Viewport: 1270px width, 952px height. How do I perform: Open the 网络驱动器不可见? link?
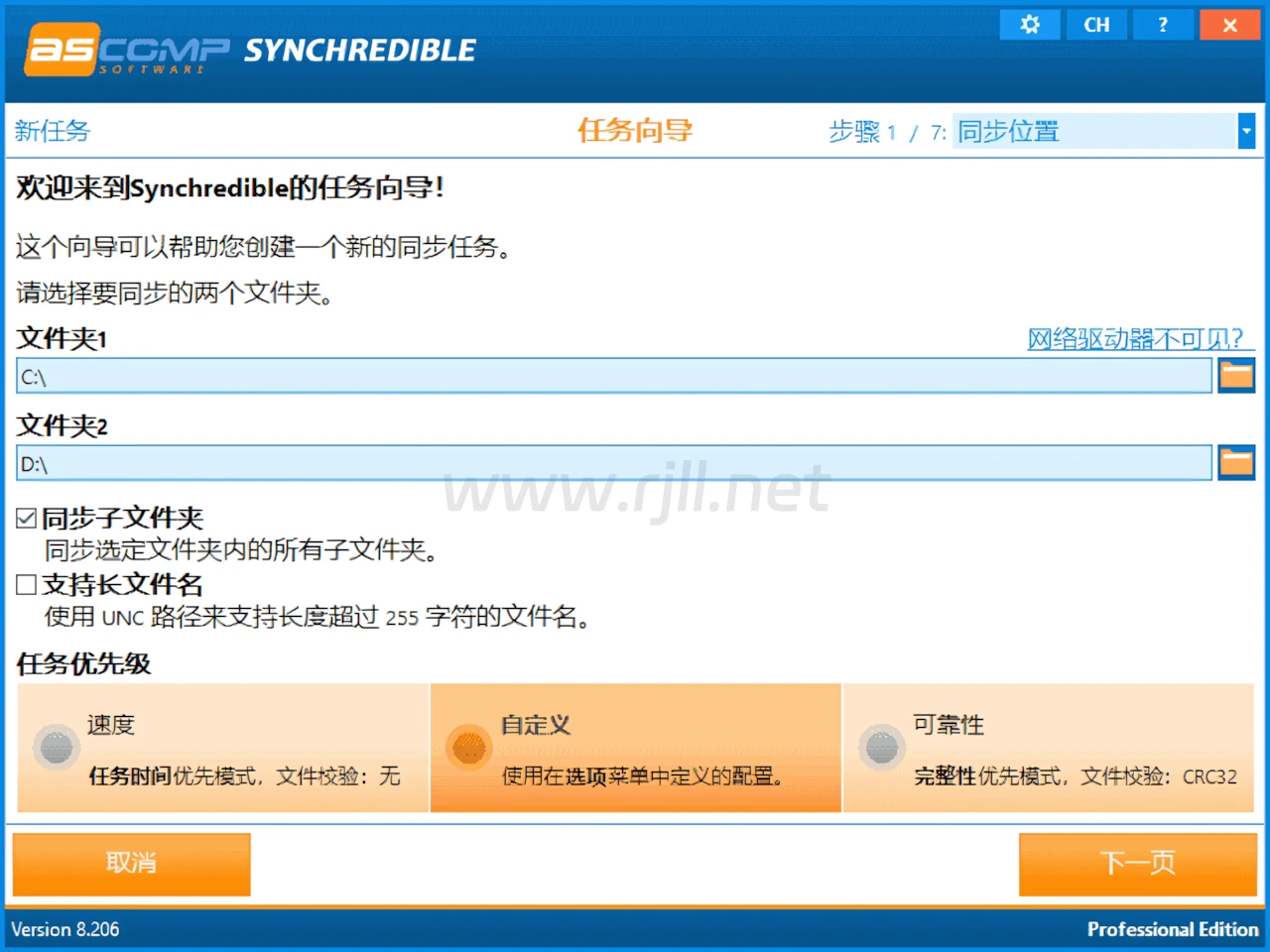click(1134, 339)
